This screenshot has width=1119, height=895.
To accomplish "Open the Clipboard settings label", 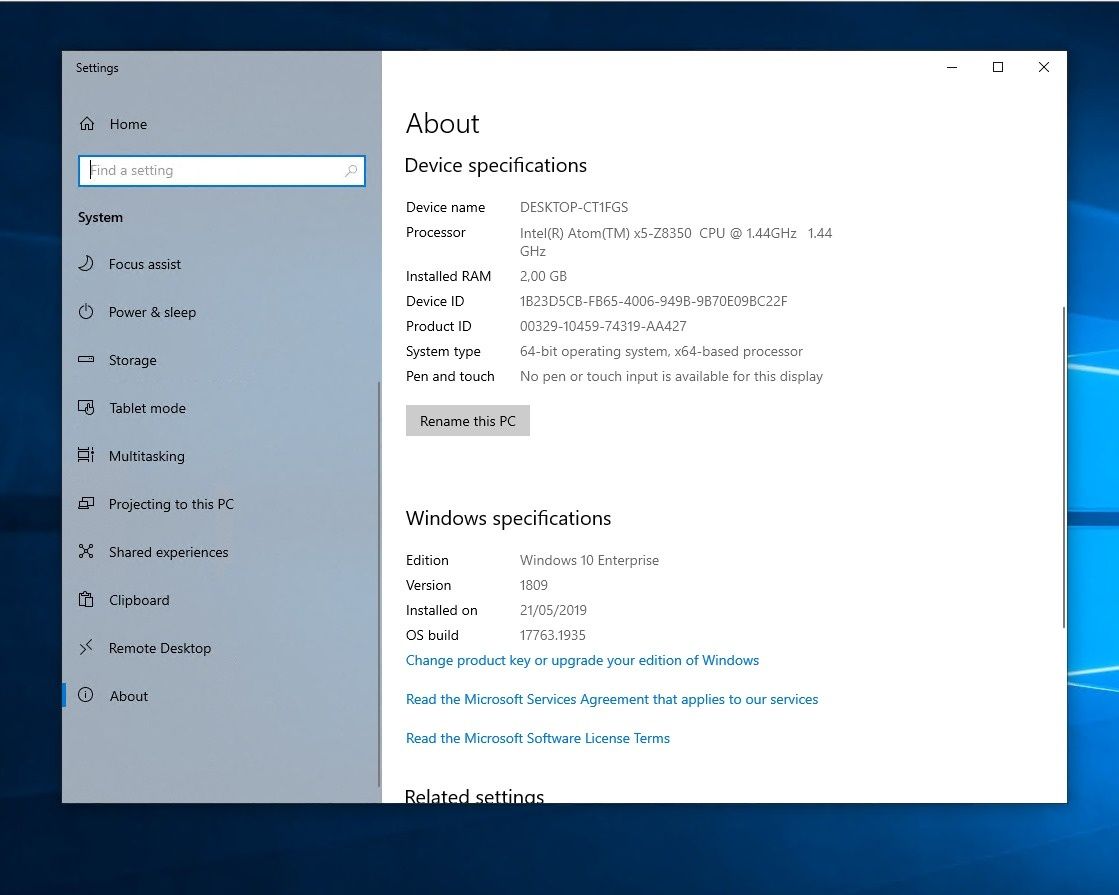I will [139, 600].
